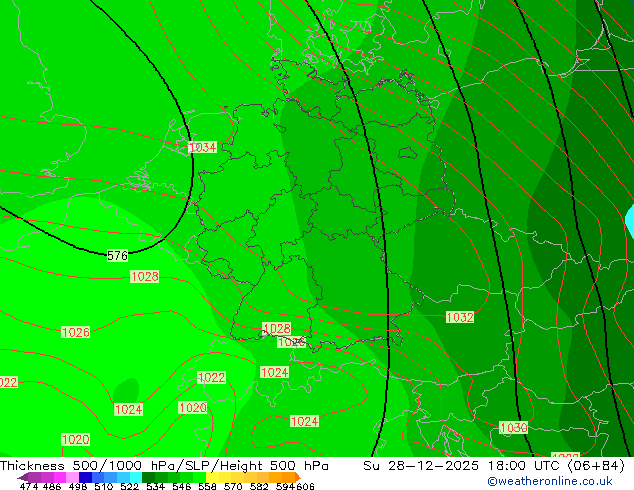Image resolution: width=634 pixels, height=490 pixels.
Task: Click the purple left arrow cap of legend
Action: 23,477
